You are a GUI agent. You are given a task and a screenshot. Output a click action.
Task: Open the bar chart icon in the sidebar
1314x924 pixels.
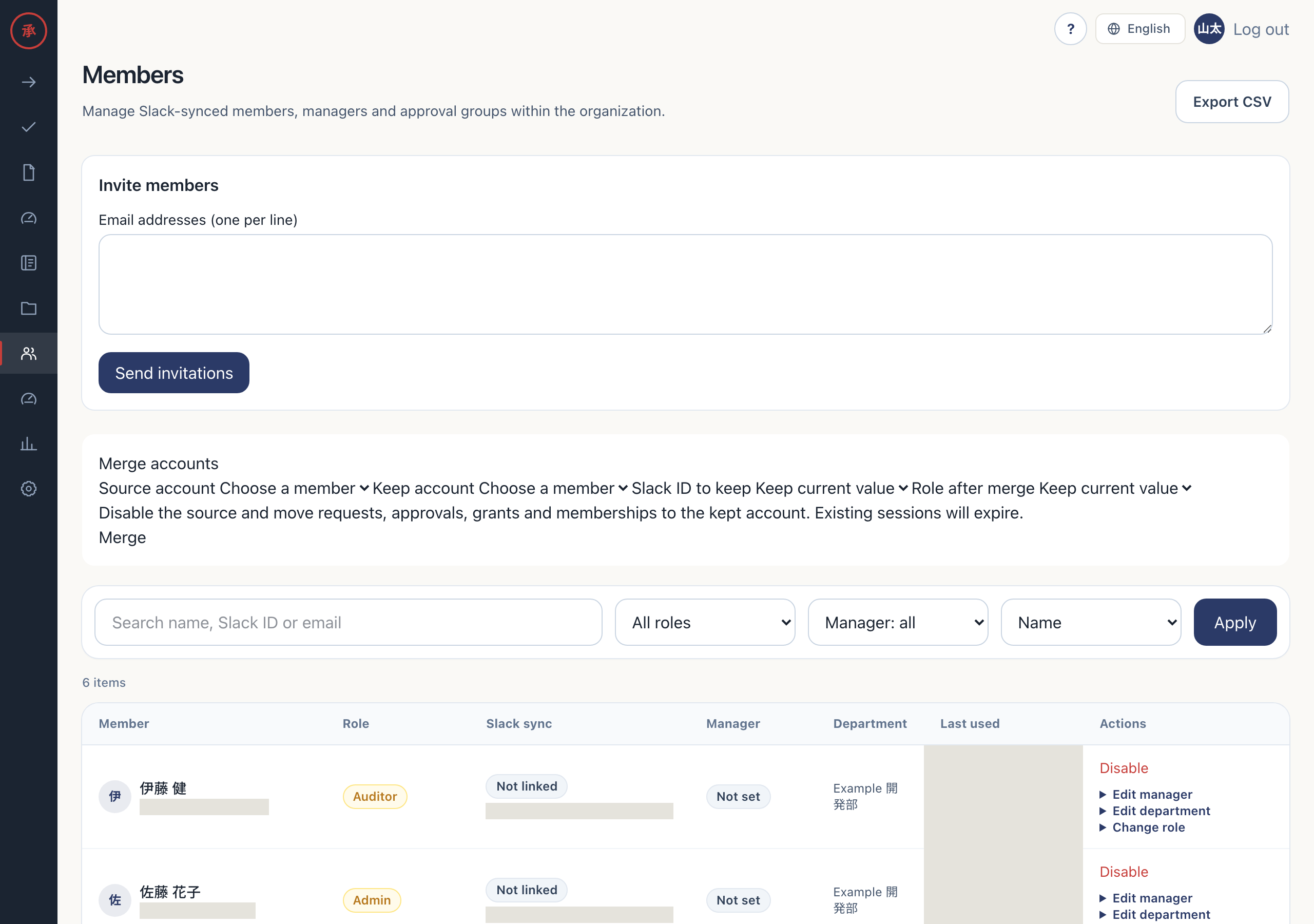point(29,444)
